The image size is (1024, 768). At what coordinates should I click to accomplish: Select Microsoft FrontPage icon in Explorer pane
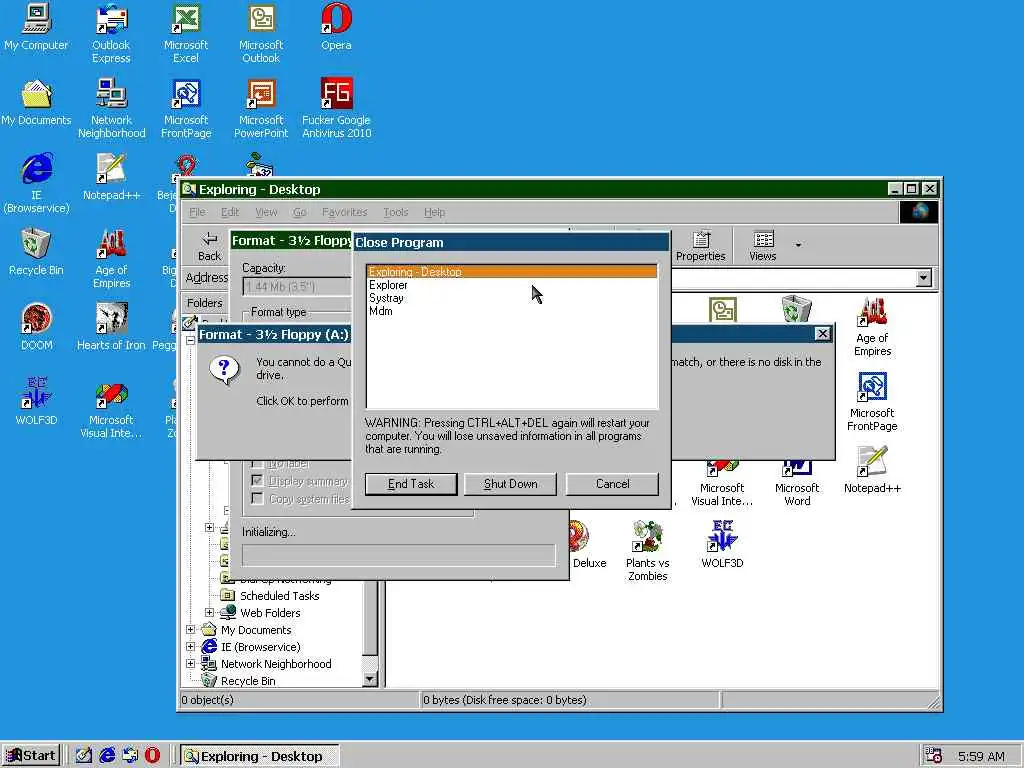[x=872, y=401]
